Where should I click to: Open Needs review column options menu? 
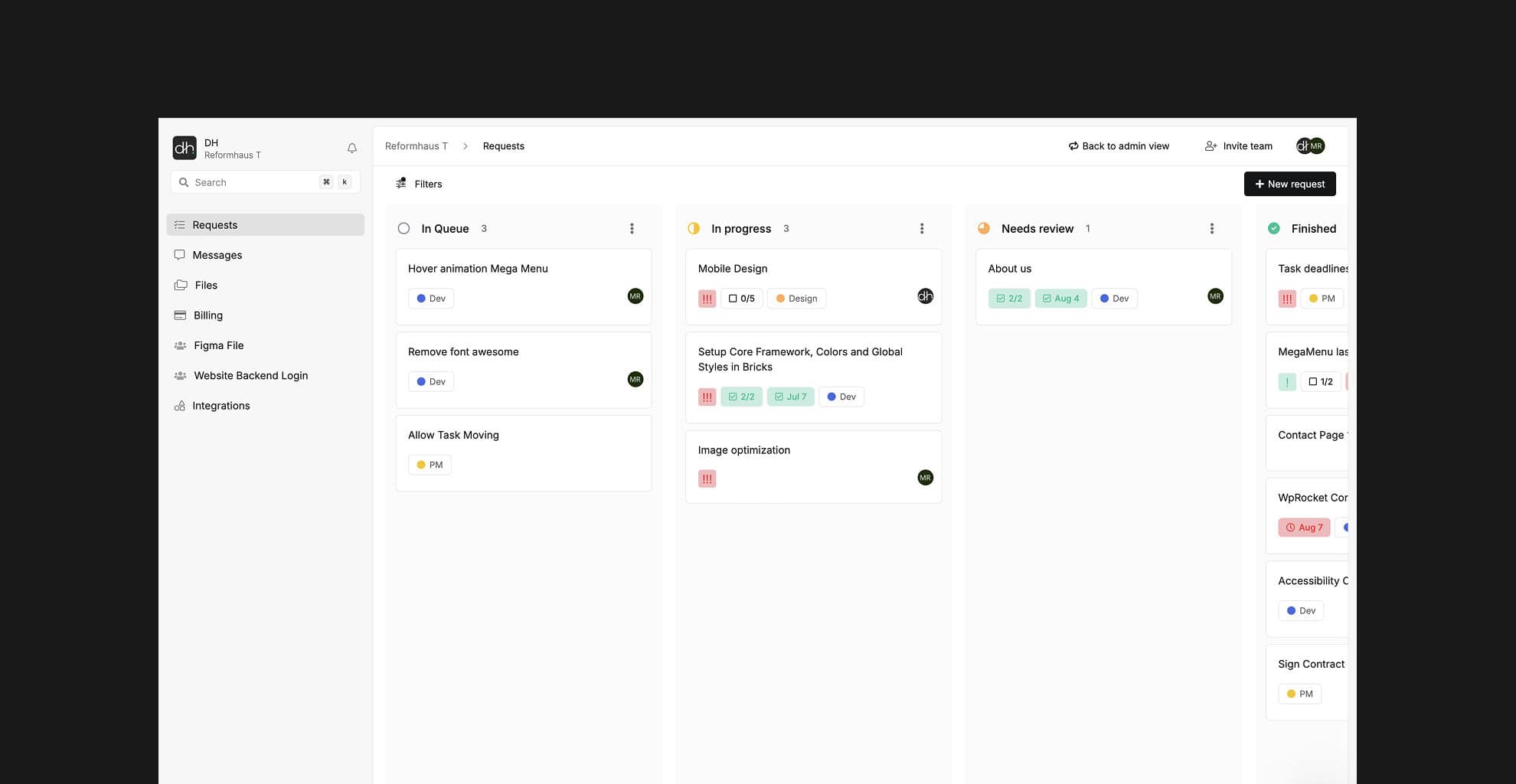1212,228
